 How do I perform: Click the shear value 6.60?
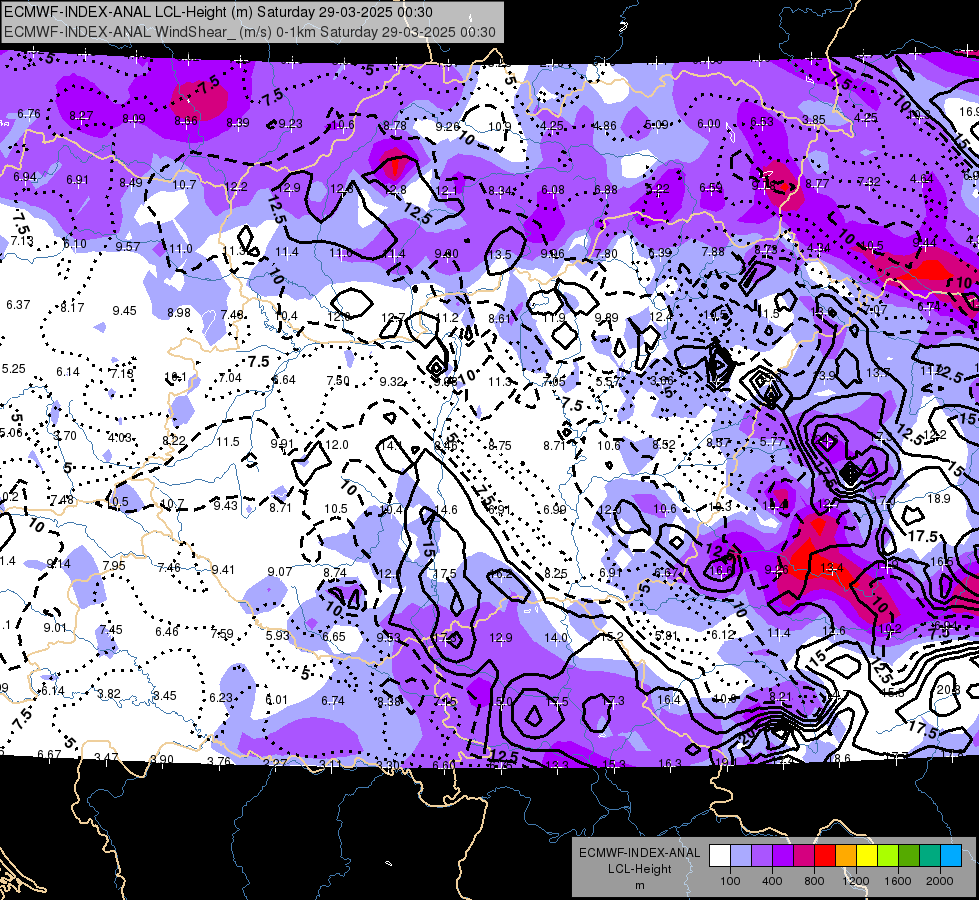pos(443,765)
